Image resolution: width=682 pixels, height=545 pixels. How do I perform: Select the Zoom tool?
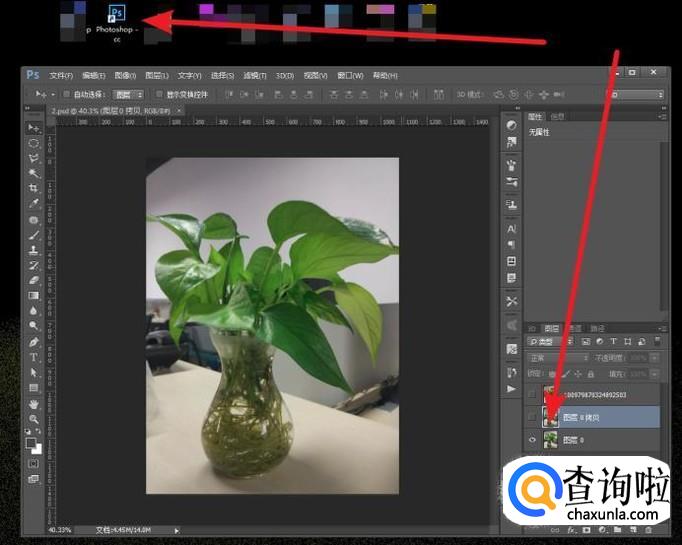pyautogui.click(x=33, y=419)
